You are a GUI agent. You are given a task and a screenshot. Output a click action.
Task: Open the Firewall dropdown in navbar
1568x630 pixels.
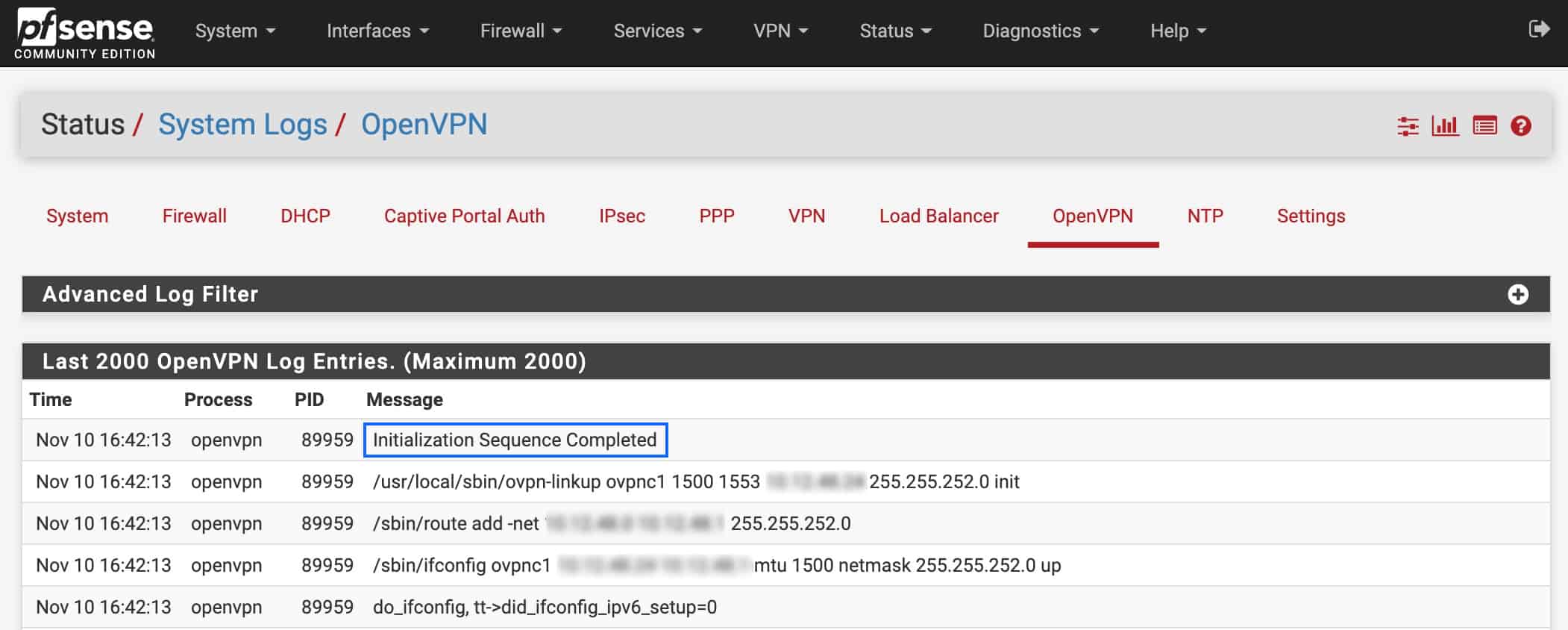click(521, 31)
